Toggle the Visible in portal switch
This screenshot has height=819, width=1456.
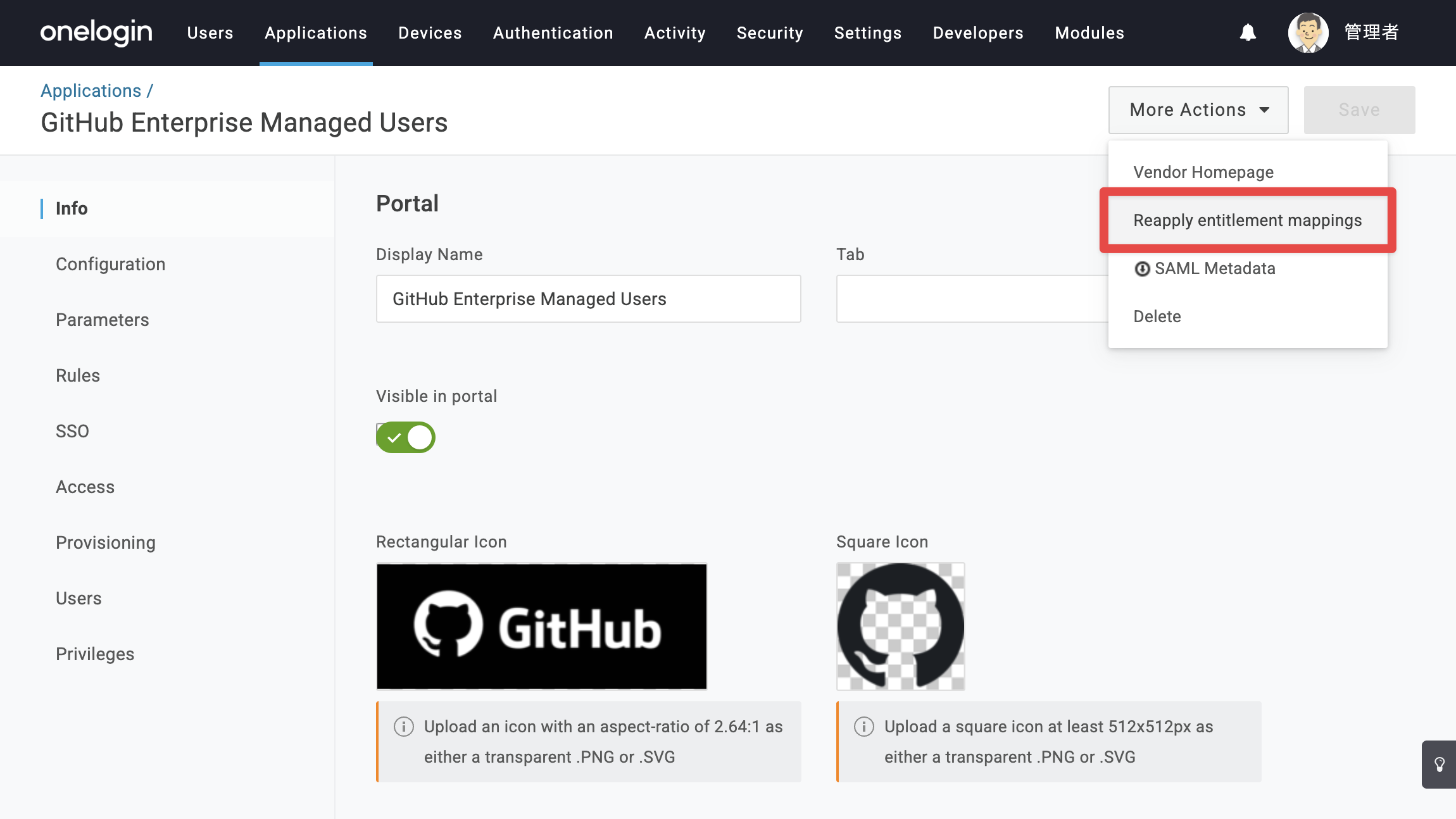tap(406, 437)
